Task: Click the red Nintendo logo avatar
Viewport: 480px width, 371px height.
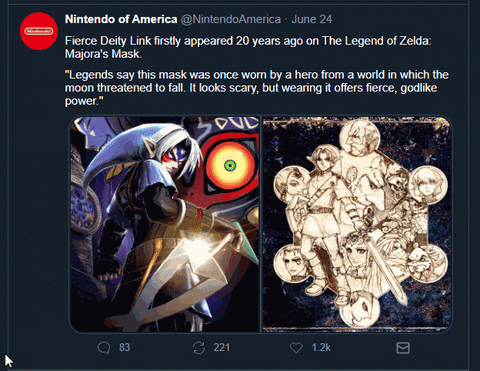Action: coord(39,31)
